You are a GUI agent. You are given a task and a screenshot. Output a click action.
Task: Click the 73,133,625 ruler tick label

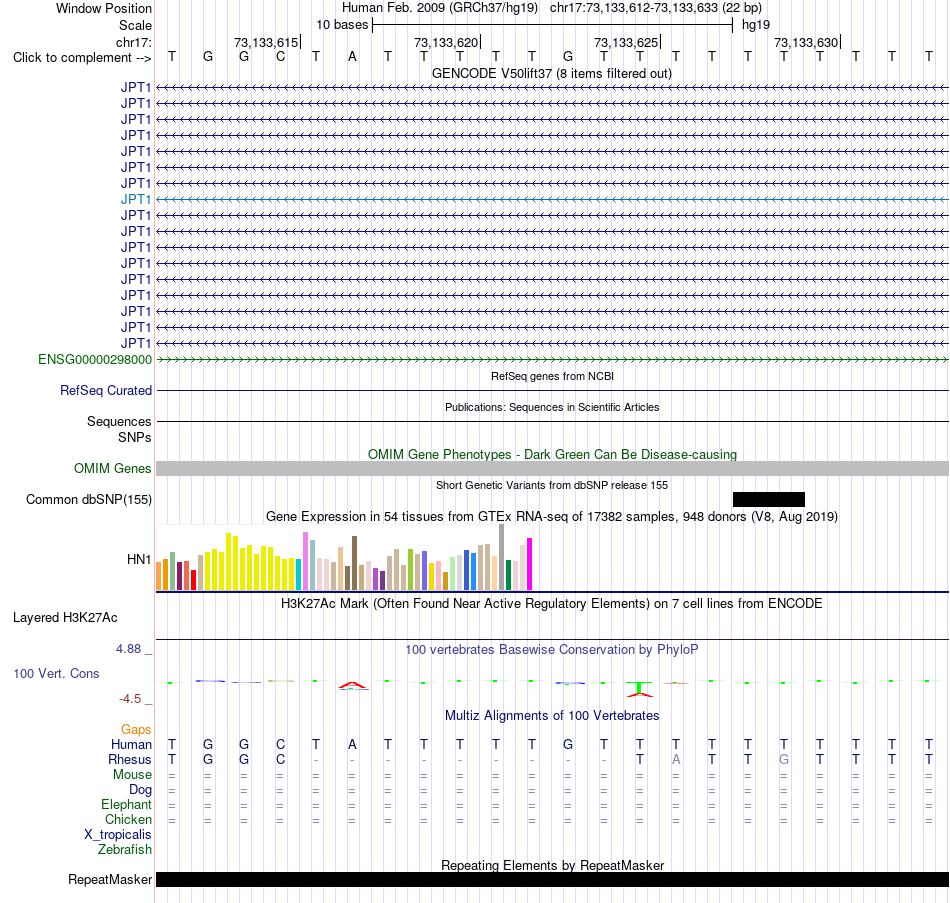[626, 42]
